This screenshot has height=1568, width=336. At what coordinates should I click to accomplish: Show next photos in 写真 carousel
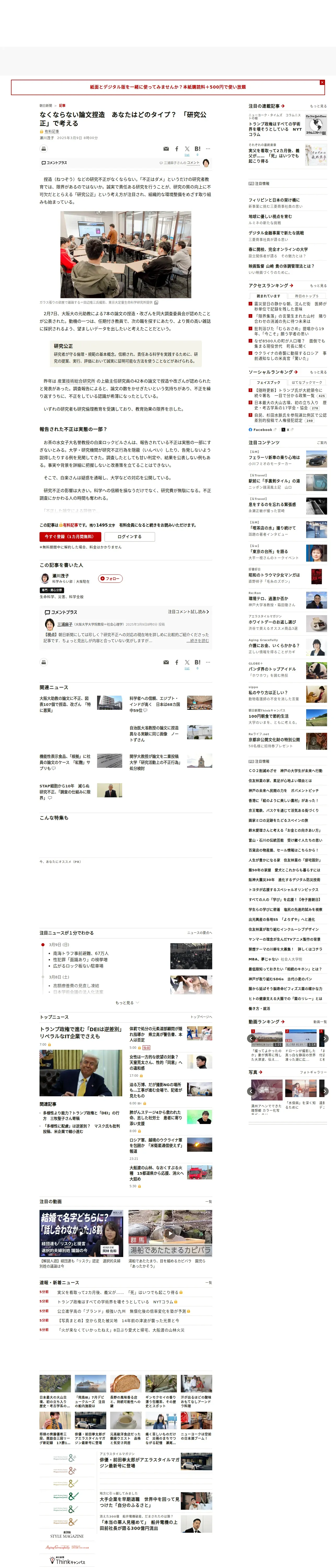(x=325, y=1091)
